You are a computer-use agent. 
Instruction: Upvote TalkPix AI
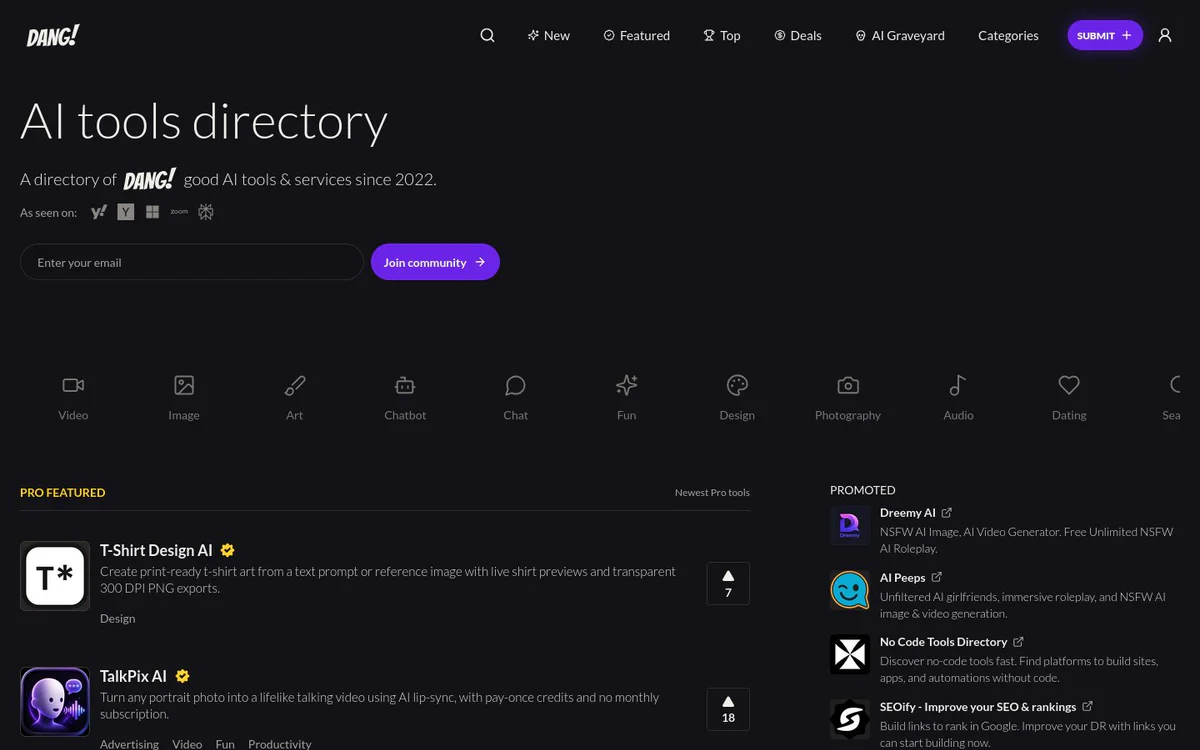[x=728, y=709]
